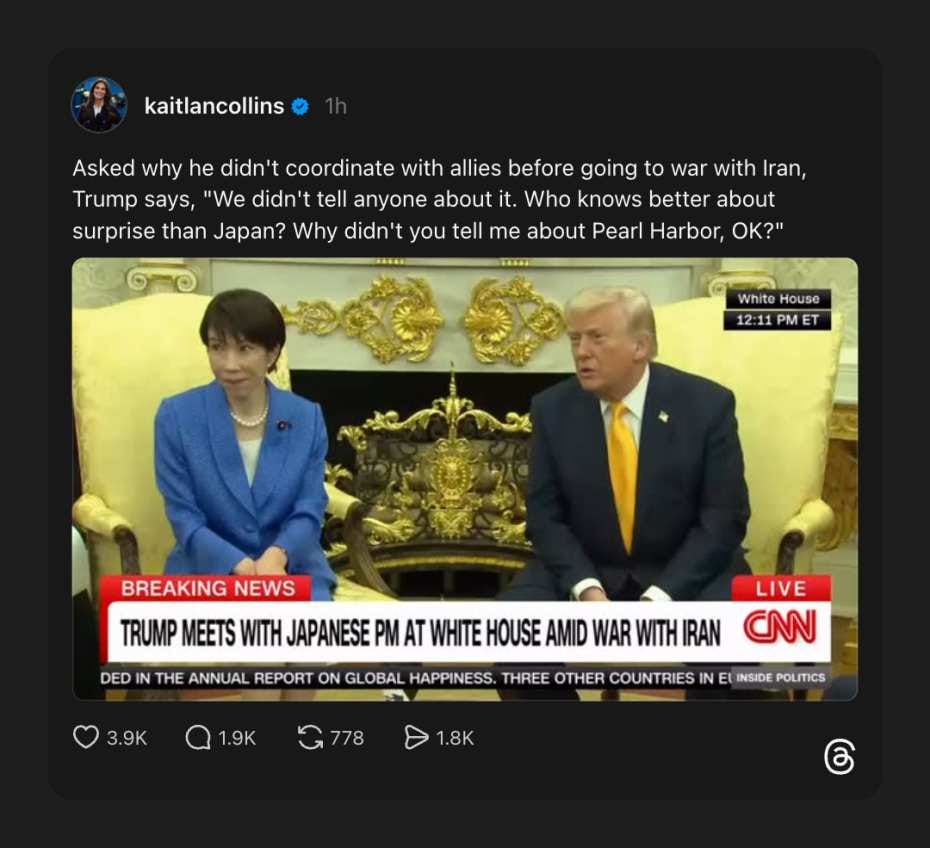
Task: Click the 1.9K replies count
Action: tap(237, 738)
